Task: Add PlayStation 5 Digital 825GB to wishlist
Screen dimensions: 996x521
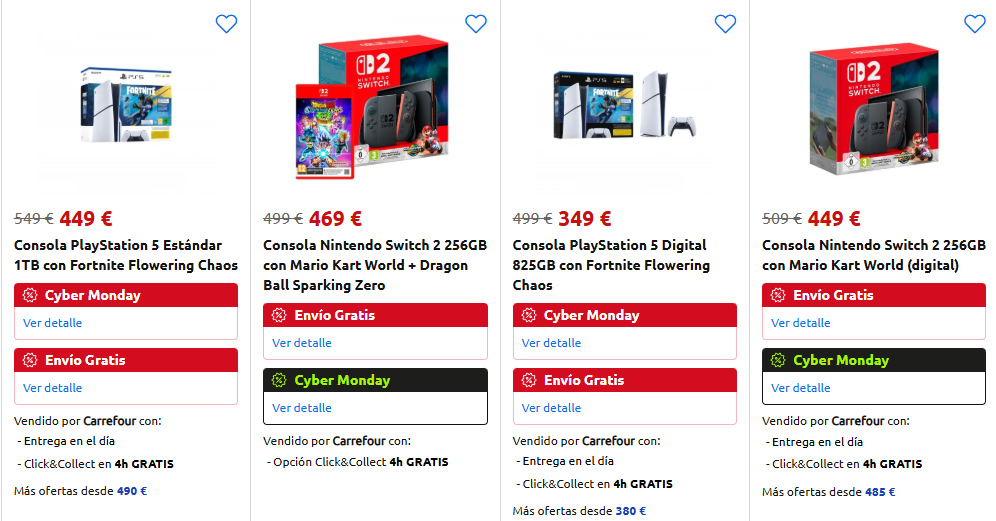Action: 725,24
